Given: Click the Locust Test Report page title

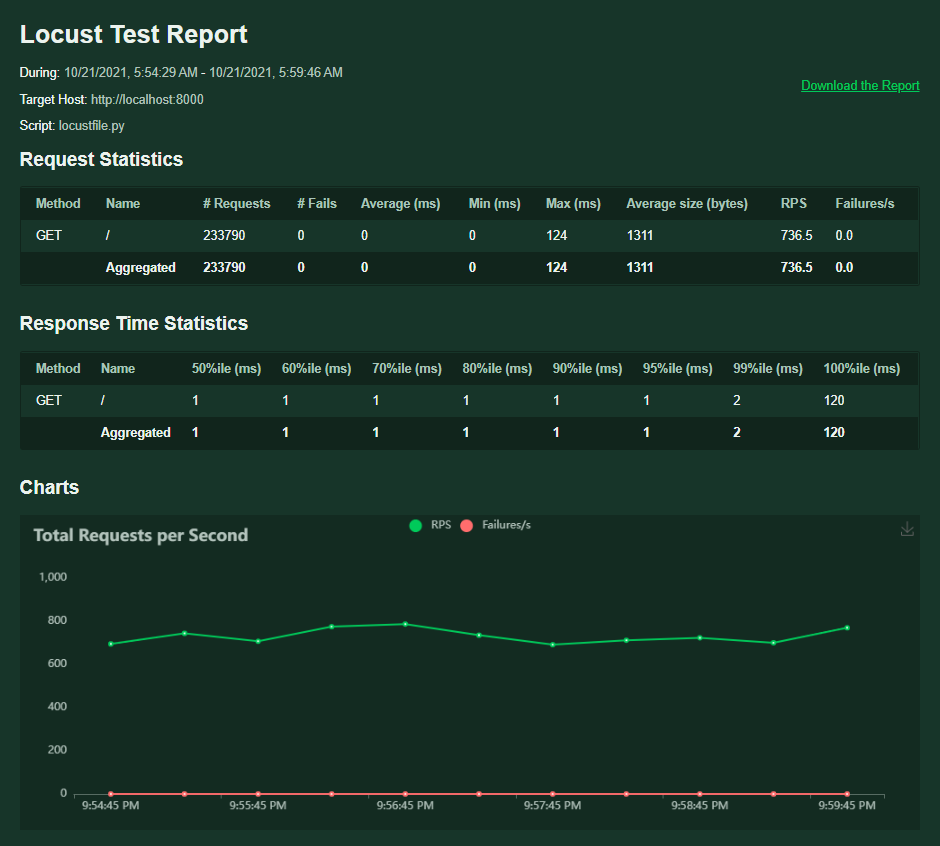Looking at the screenshot, I should (x=133, y=33).
